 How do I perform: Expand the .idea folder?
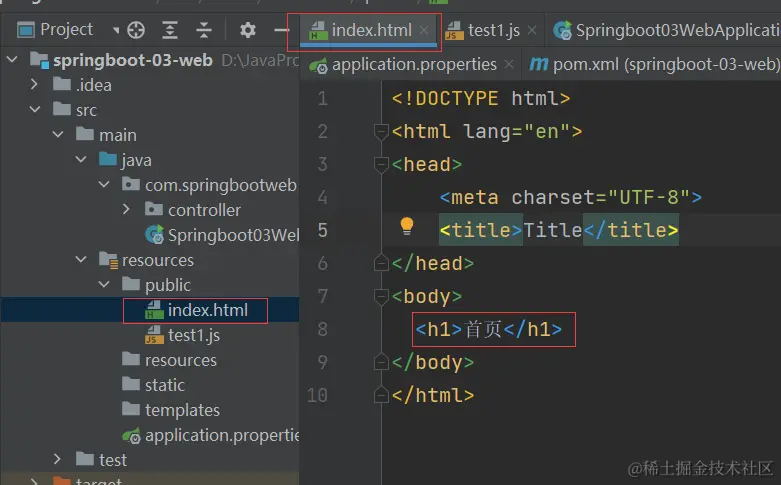click(34, 84)
